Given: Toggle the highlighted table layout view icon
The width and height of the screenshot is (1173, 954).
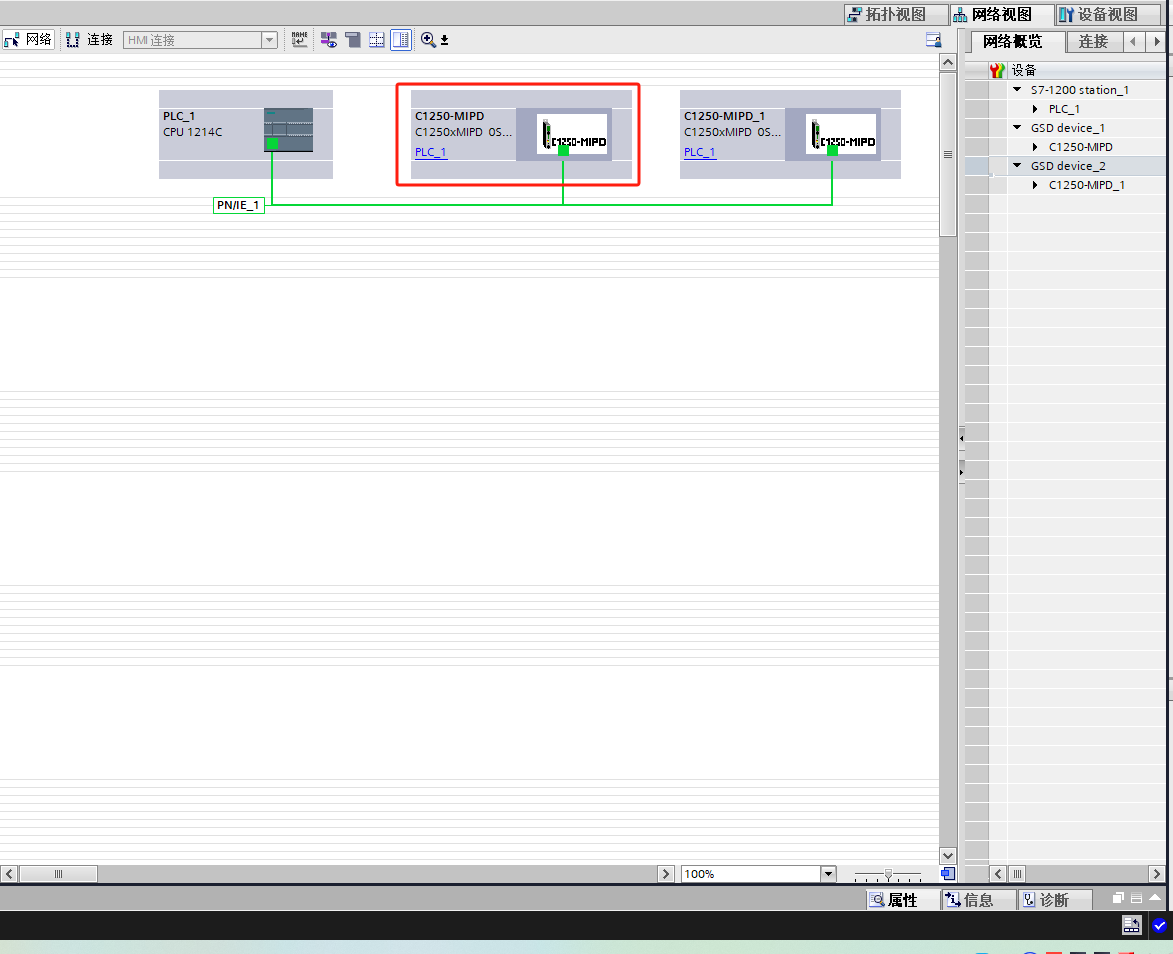Looking at the screenshot, I should click(401, 40).
